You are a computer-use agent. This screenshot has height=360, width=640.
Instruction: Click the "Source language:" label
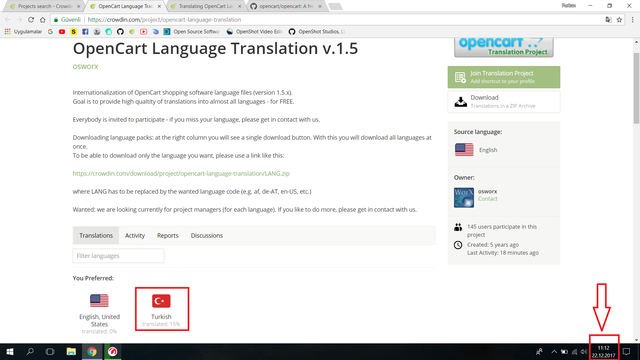pyautogui.click(x=478, y=132)
